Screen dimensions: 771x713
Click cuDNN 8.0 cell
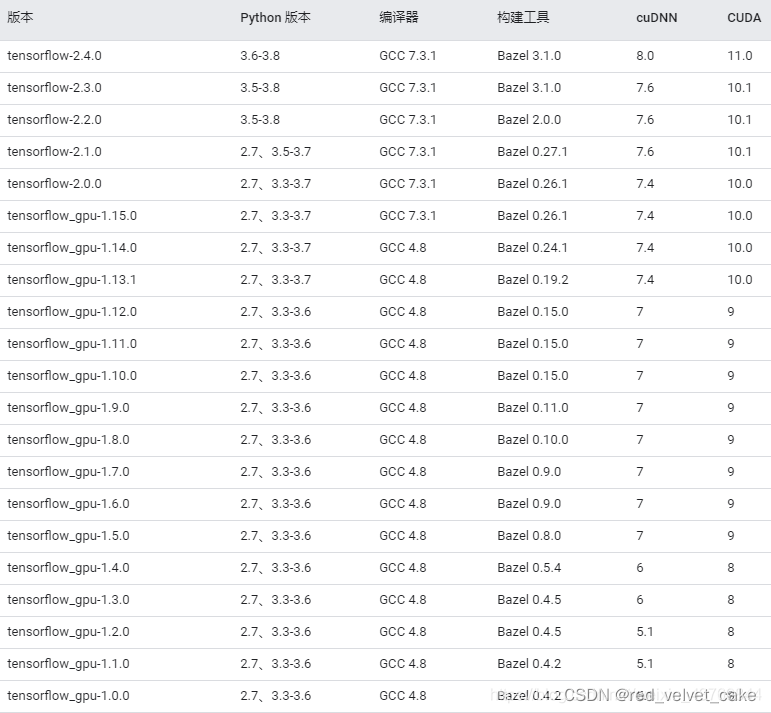tap(645, 56)
